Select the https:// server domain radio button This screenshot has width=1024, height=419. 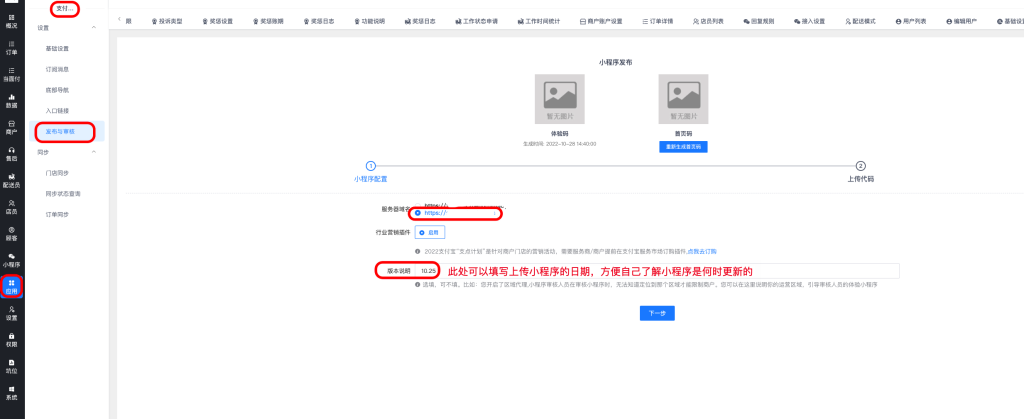418,213
